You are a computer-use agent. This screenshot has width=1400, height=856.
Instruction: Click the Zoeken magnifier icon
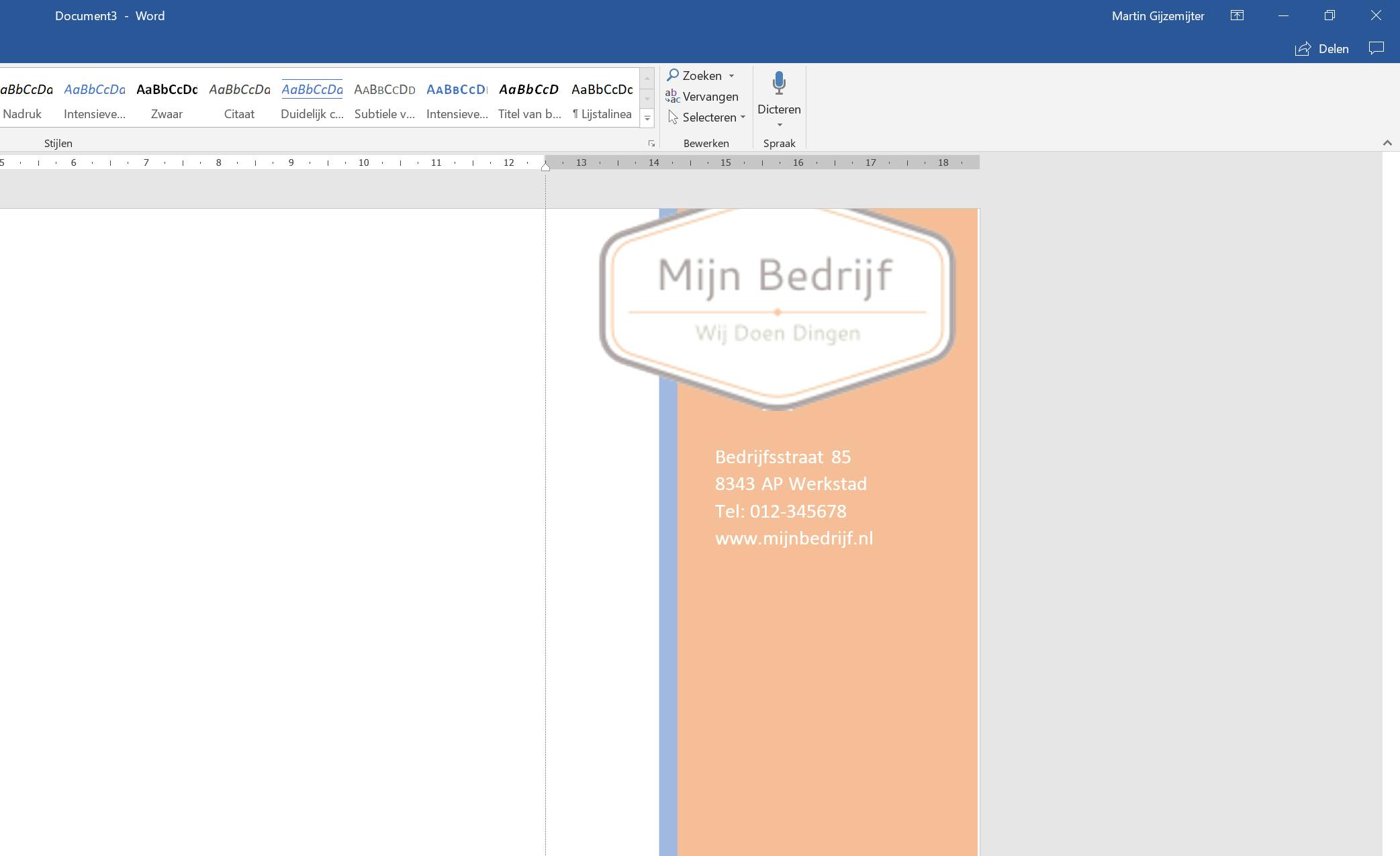(x=673, y=75)
